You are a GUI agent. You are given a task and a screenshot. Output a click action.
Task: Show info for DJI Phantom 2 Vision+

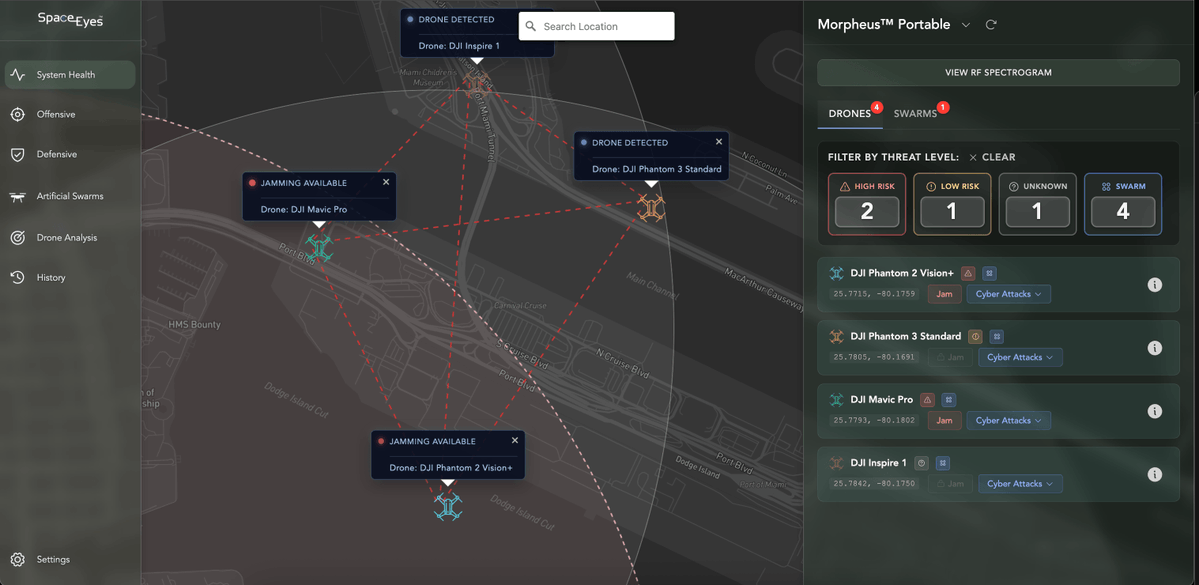point(1155,284)
